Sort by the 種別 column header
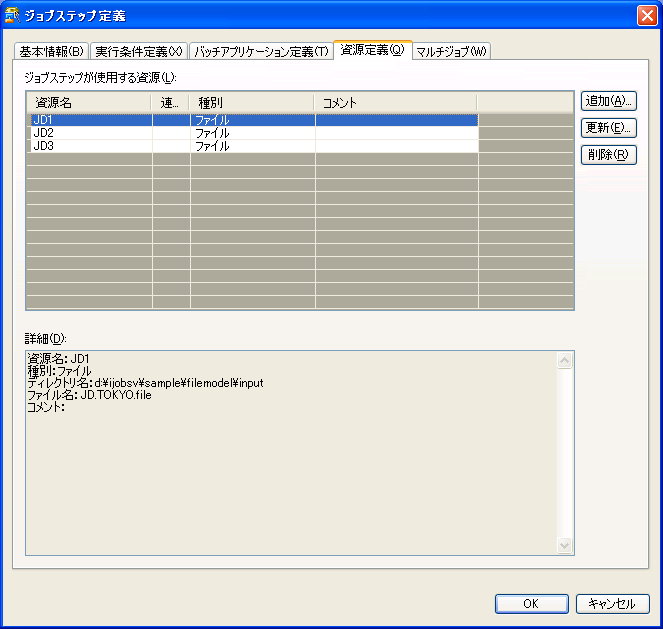The height and width of the screenshot is (629, 663). point(252,103)
